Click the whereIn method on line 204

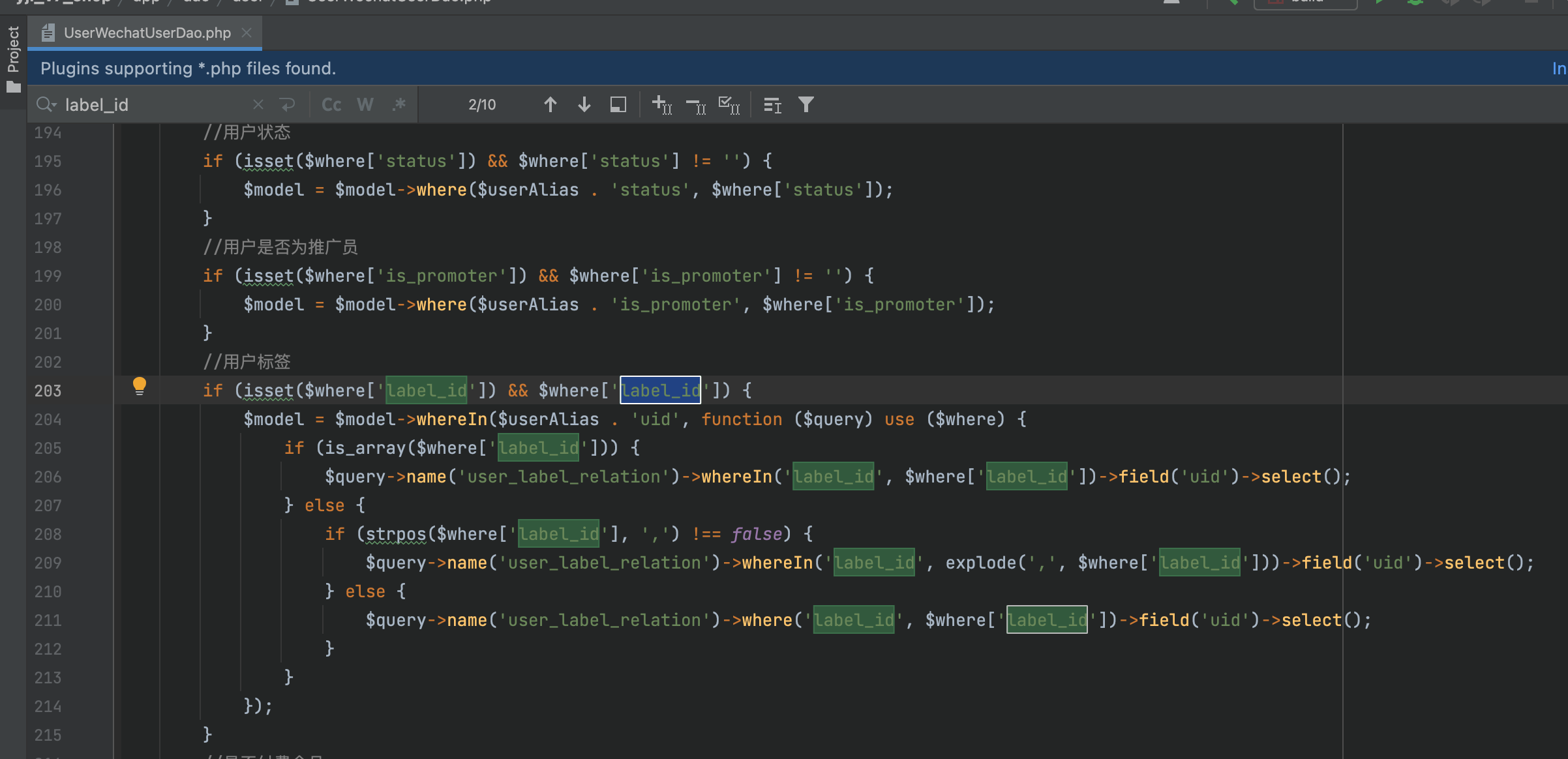coord(452,419)
